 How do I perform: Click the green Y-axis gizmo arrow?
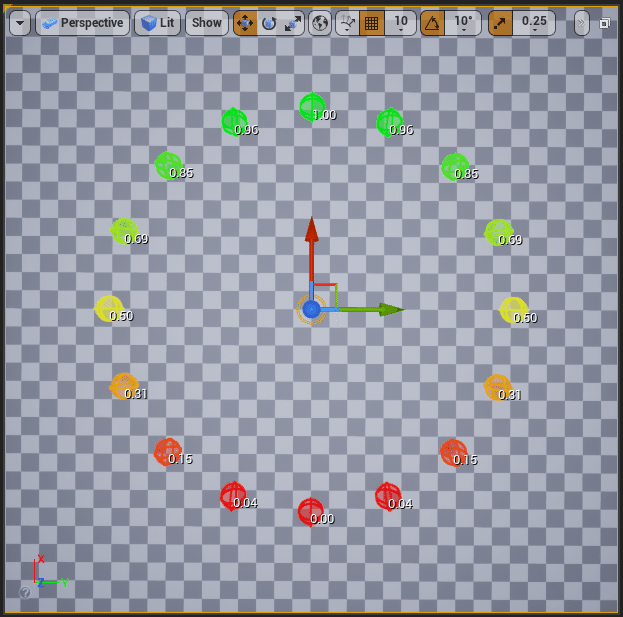click(x=371, y=309)
